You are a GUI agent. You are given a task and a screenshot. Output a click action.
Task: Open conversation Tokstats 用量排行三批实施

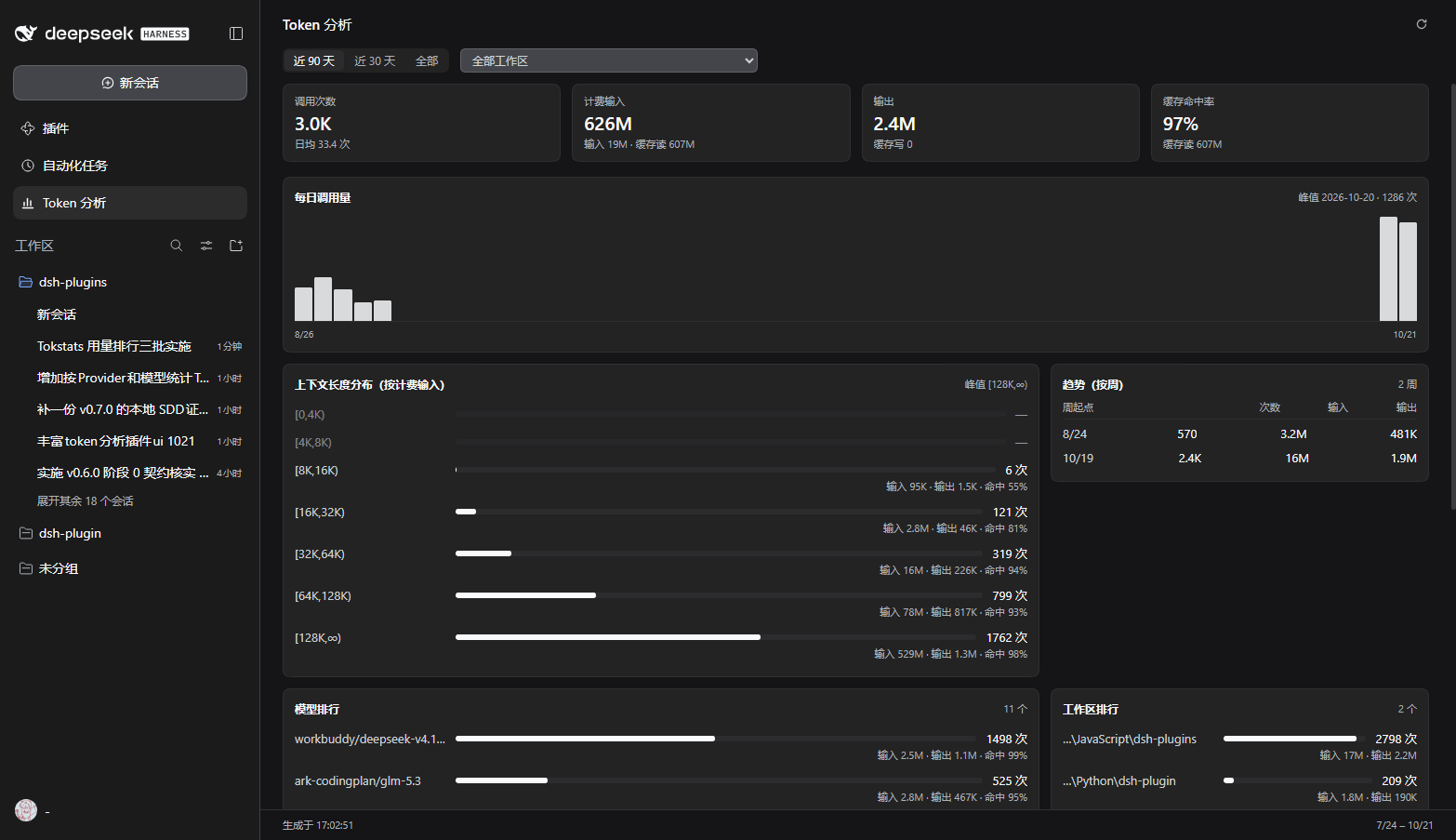(130, 346)
